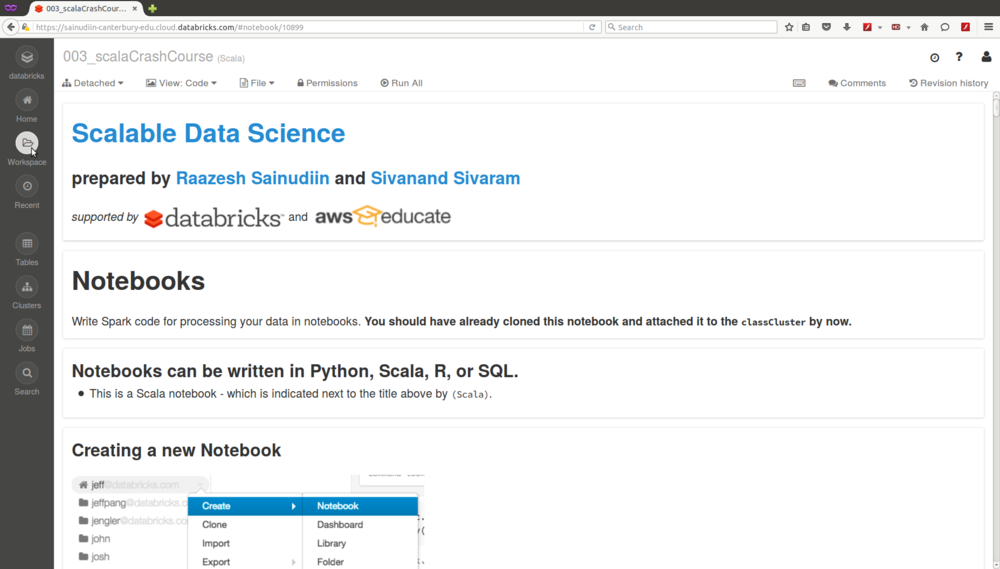
Task: Open the Clusters icon in sidebar
Action: tap(27, 287)
